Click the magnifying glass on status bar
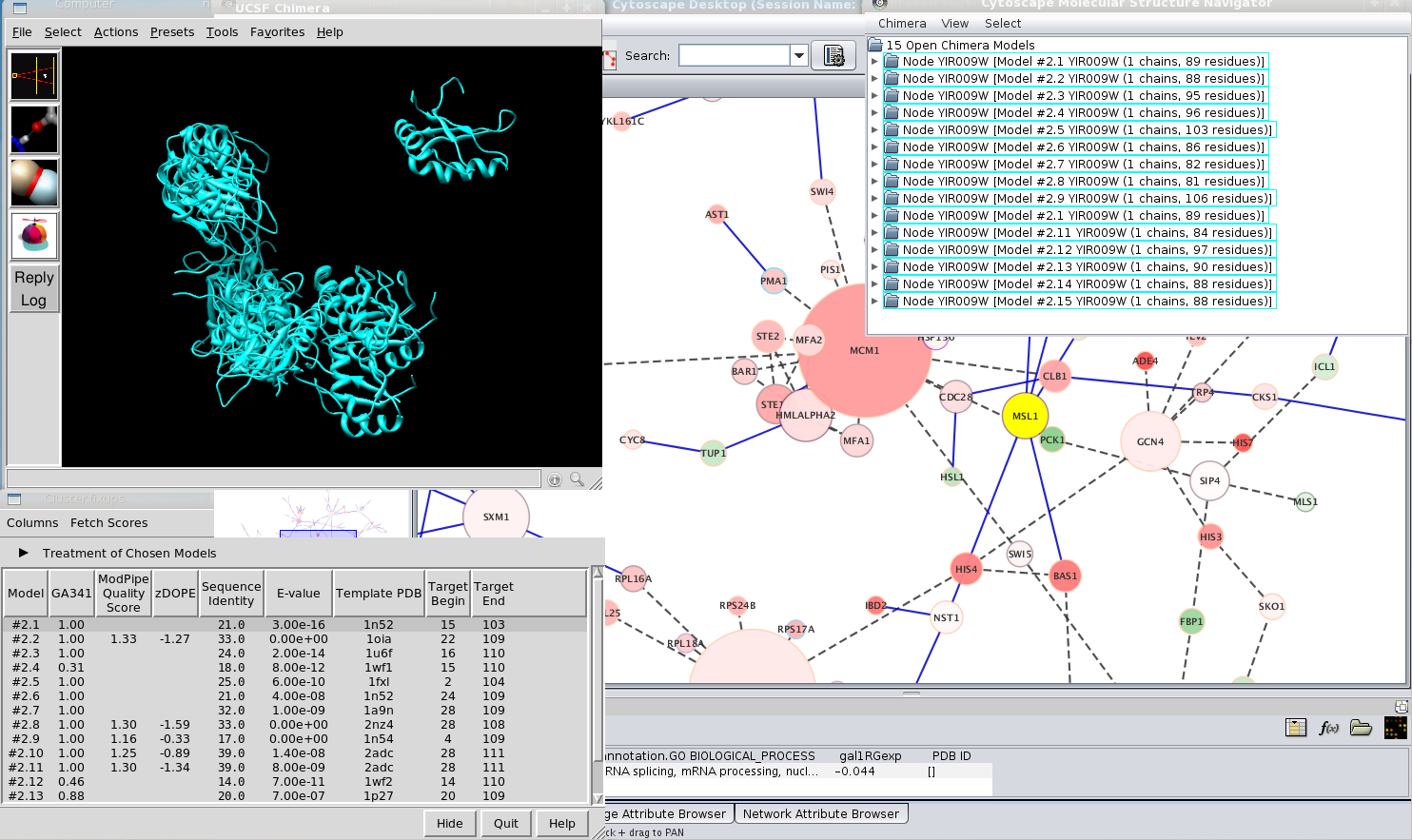The height and width of the screenshot is (840, 1412). pyautogui.click(x=577, y=479)
